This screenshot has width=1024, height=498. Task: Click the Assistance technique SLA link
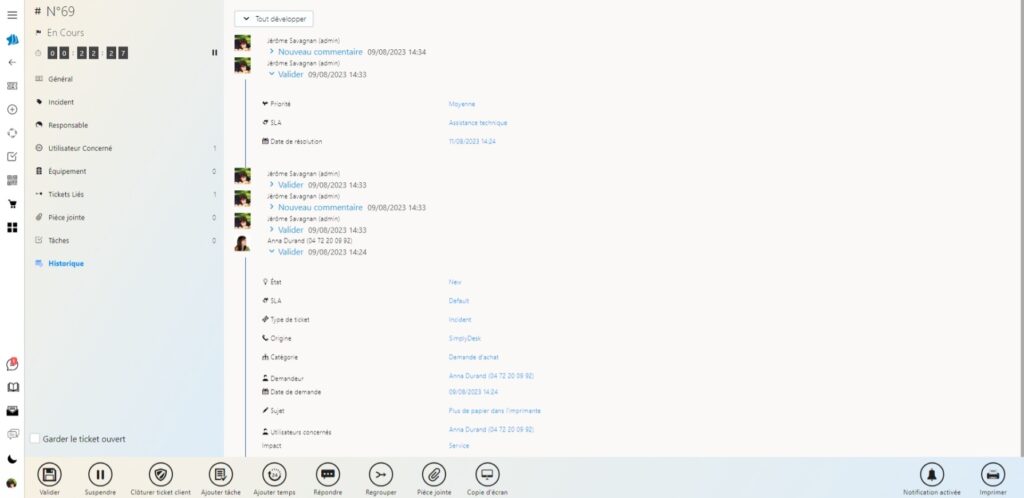[x=478, y=122]
